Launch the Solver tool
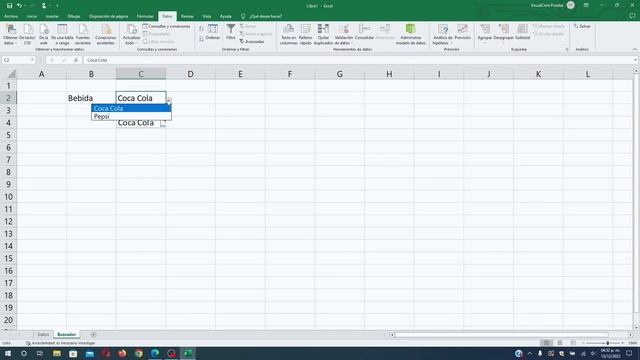This screenshot has width=640, height=360. 582,26
